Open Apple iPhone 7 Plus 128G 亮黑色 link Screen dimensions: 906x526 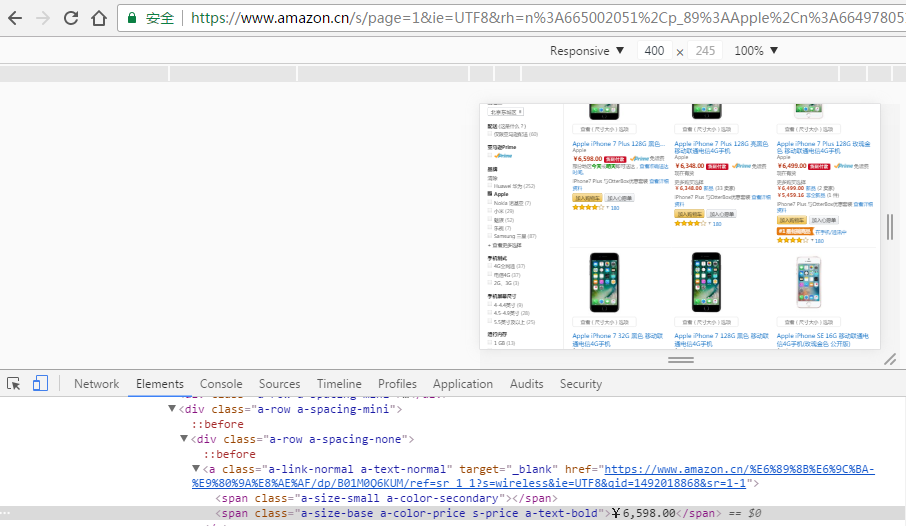point(721,147)
